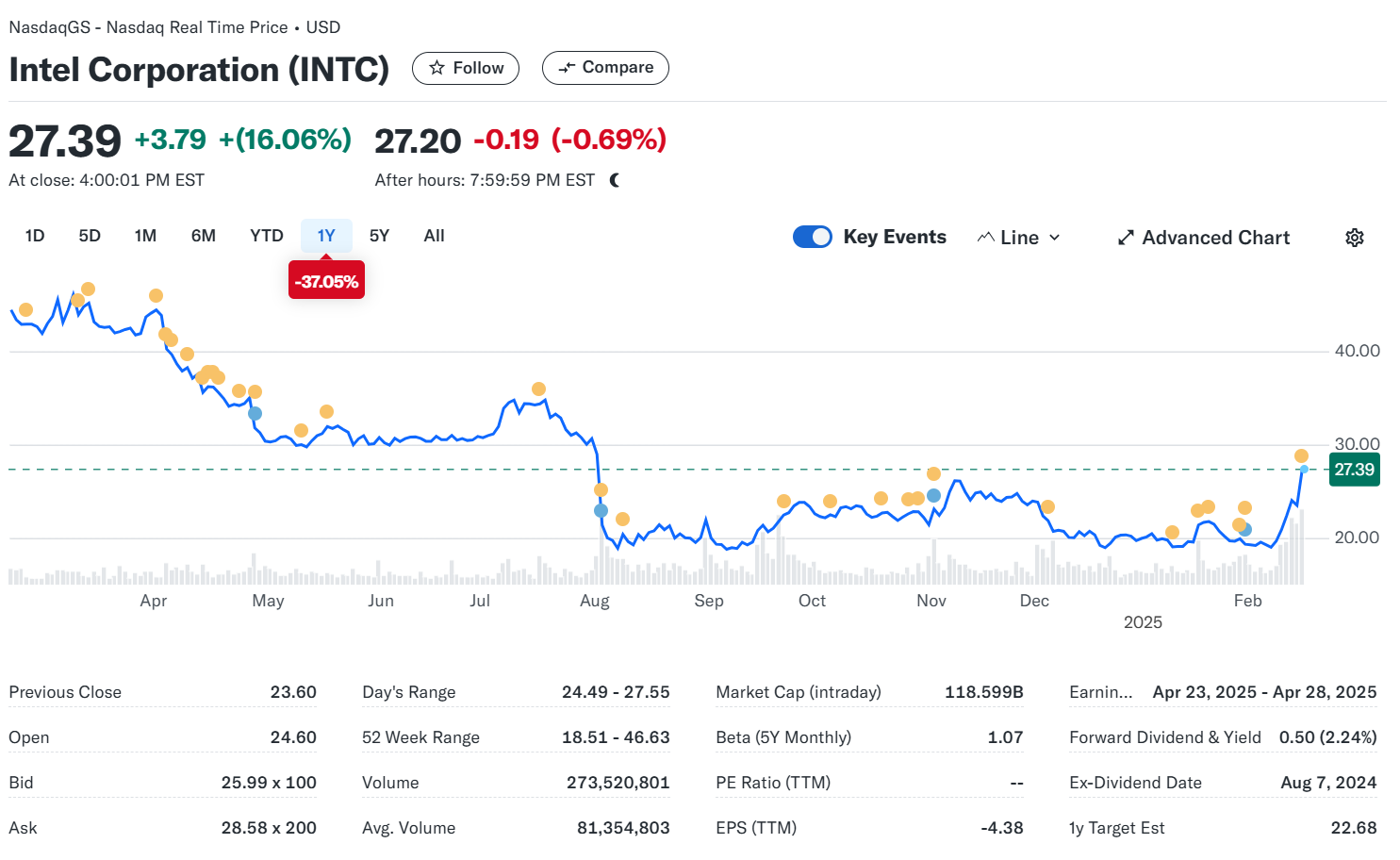
Task: Click the Avg. Volume value 81,354,803
Action: tap(623, 828)
